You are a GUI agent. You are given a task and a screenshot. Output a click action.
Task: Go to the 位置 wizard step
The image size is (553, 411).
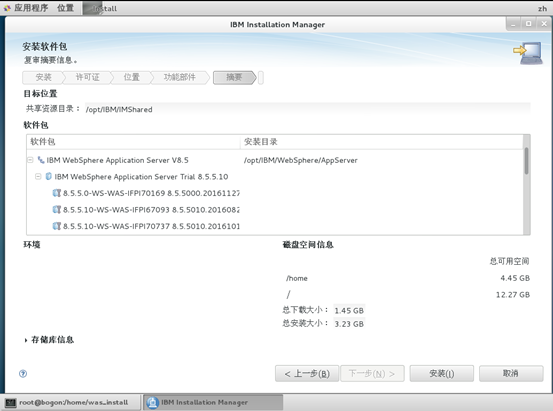point(132,78)
